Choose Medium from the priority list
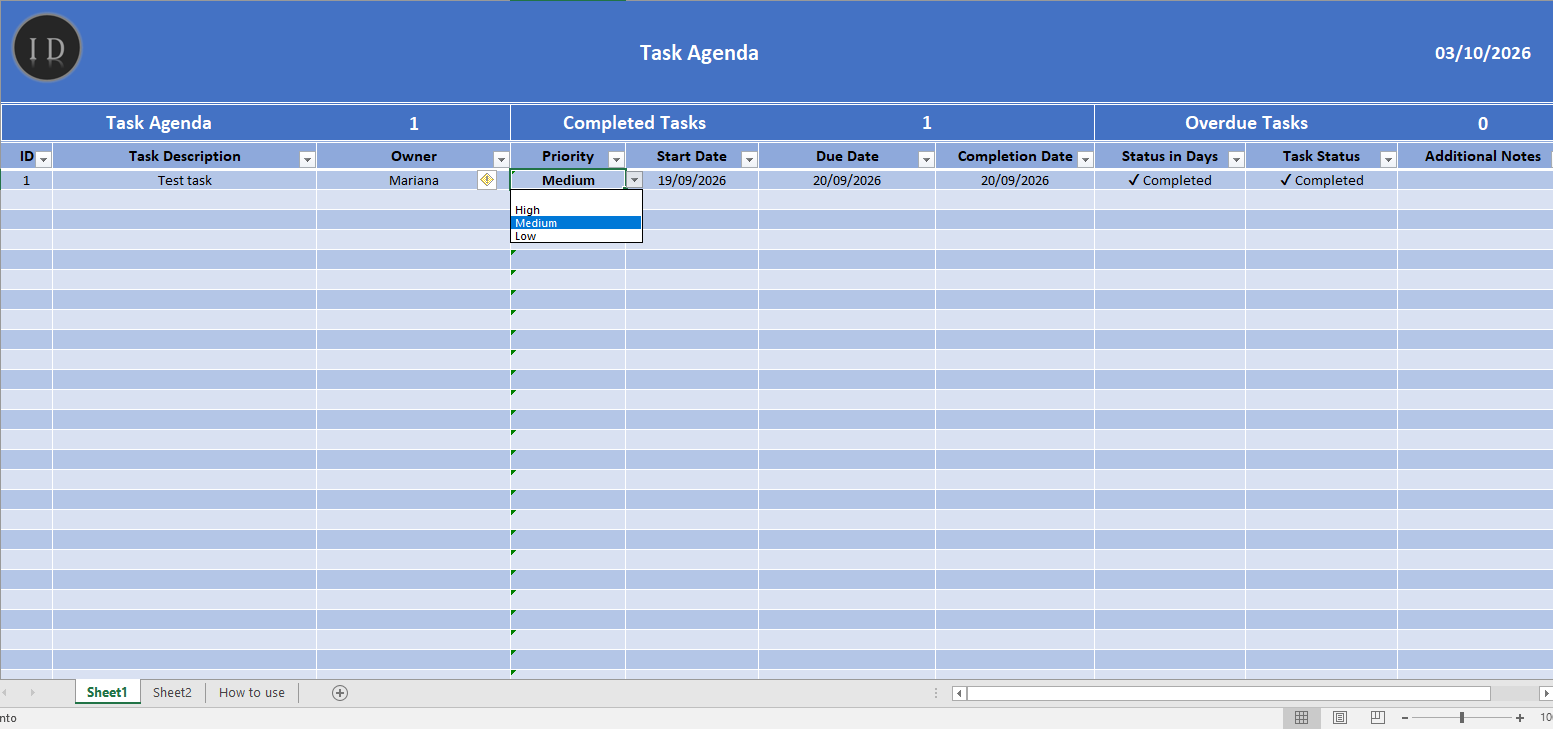This screenshot has width=1553, height=729. coord(576,223)
